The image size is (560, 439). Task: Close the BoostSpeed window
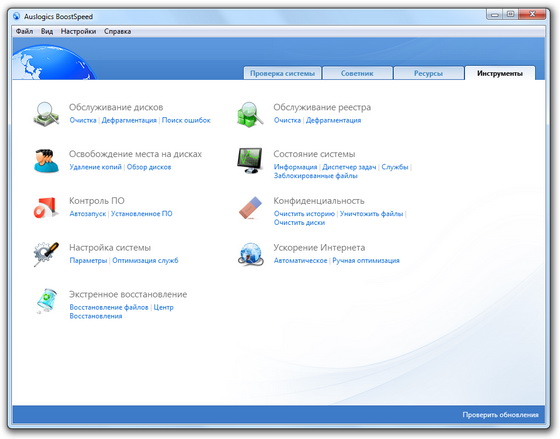532,15
